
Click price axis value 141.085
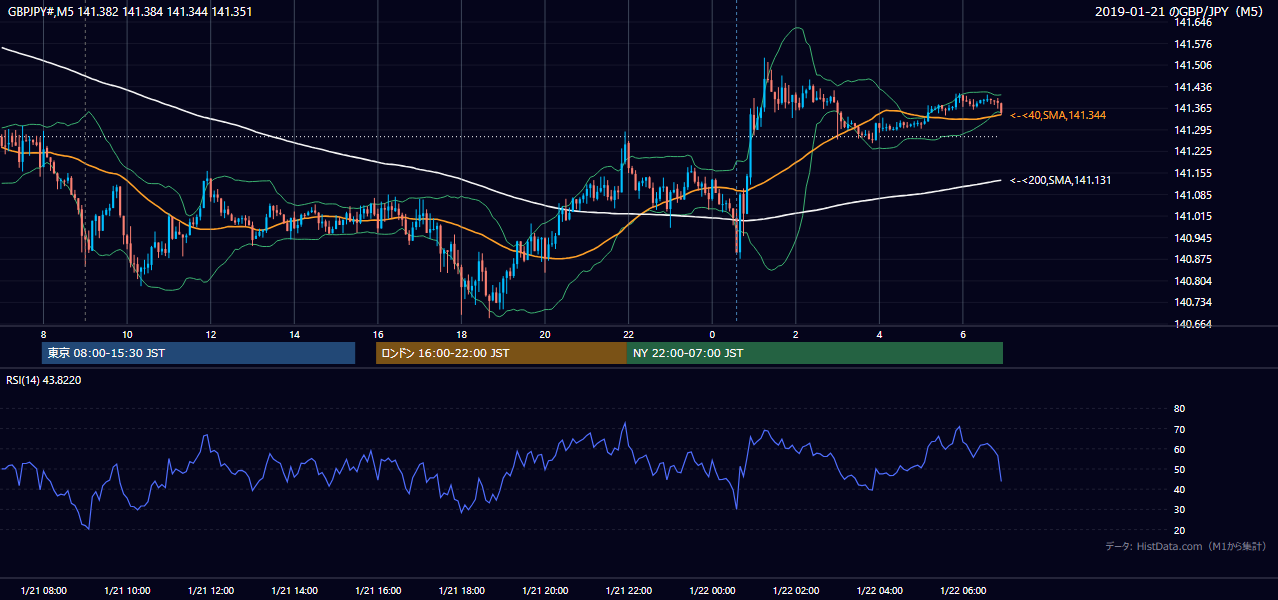(1193, 195)
